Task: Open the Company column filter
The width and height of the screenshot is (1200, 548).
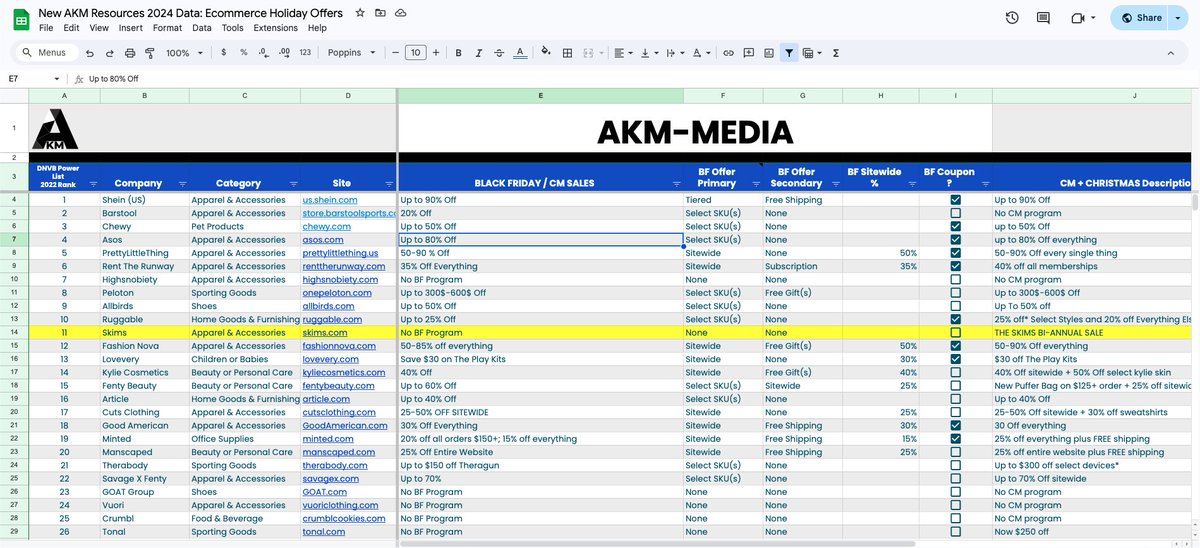Action: pyautogui.click(x=182, y=184)
